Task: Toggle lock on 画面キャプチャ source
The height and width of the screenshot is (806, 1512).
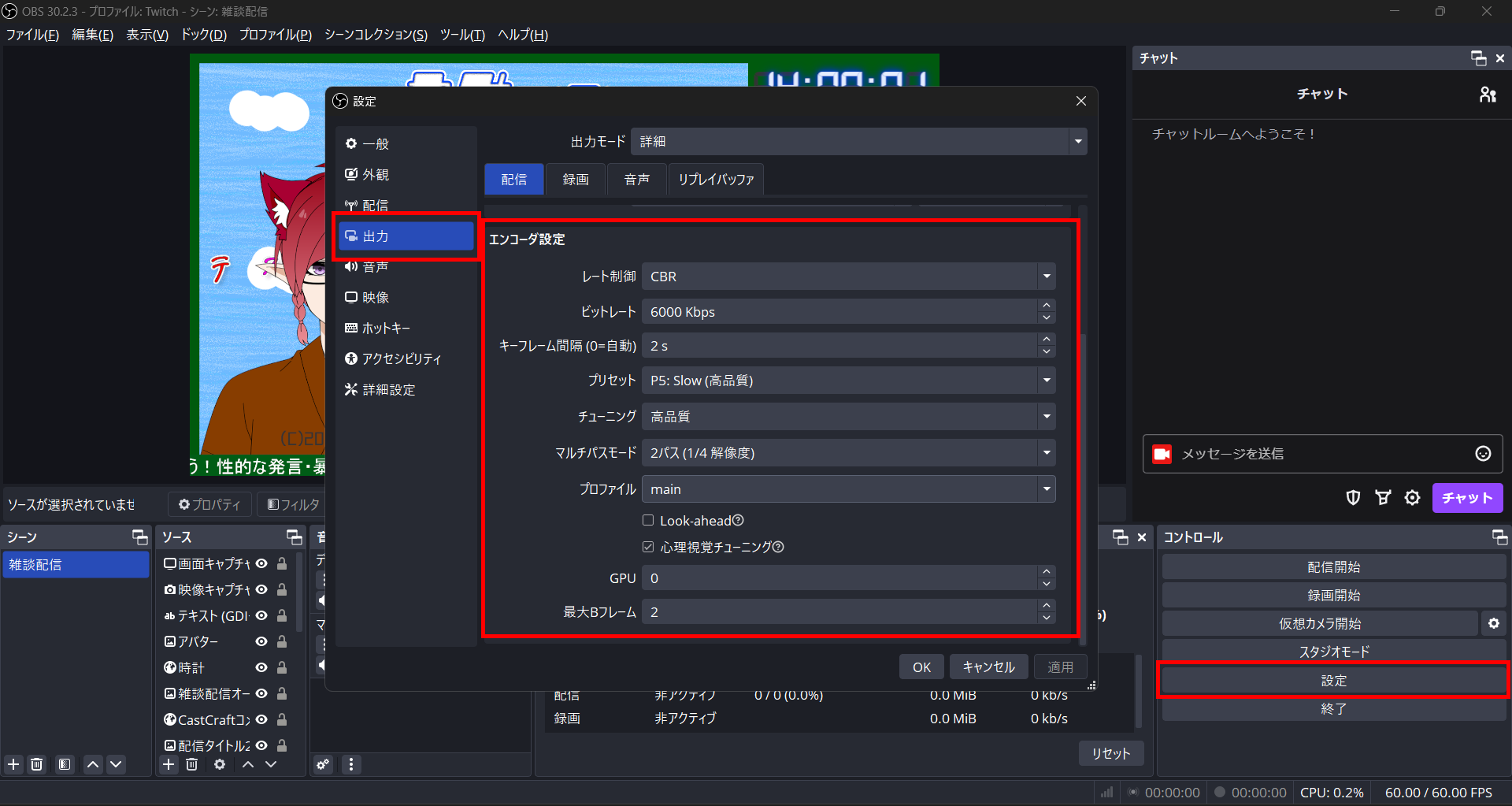Action: [x=282, y=563]
